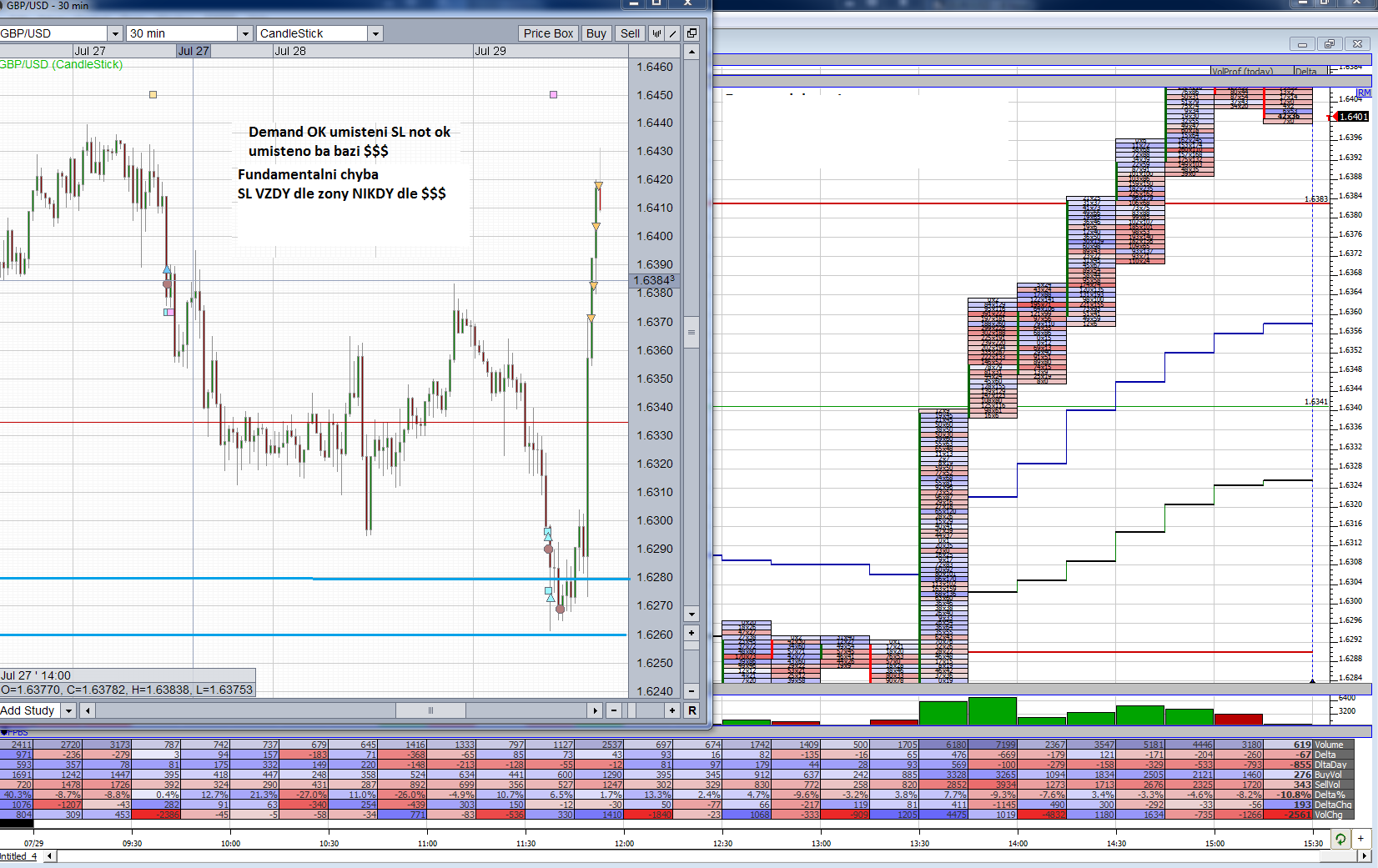Click the green refresh icon bottom right

(x=1340, y=839)
